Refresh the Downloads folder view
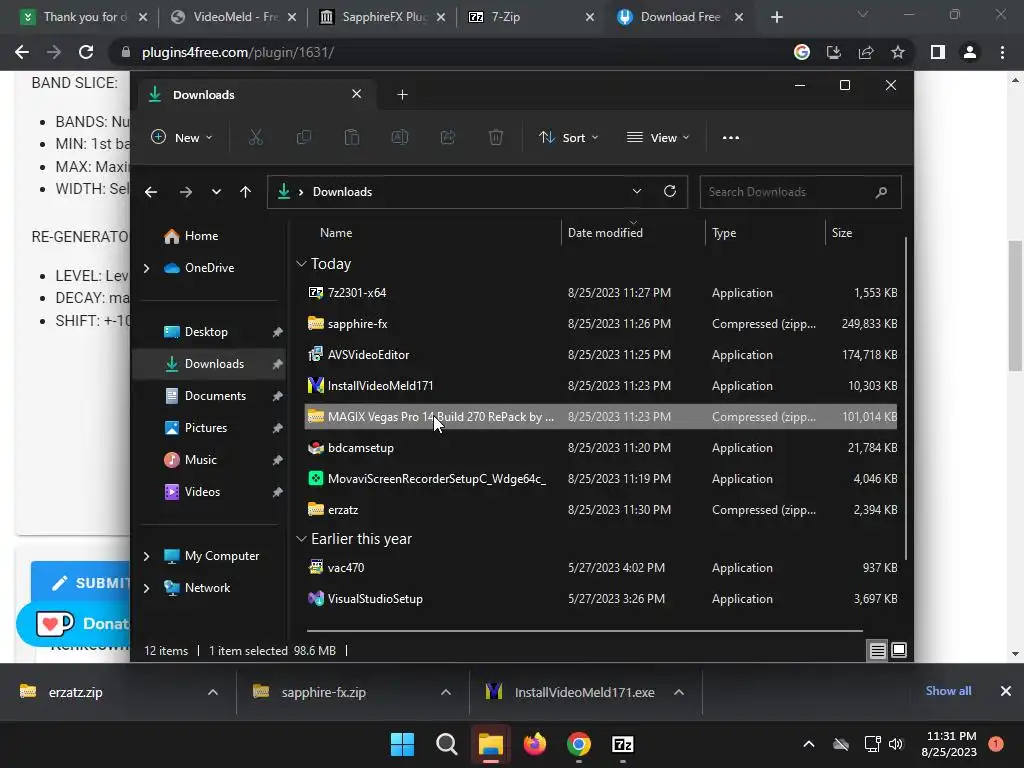The height and width of the screenshot is (768, 1024). coord(669,191)
